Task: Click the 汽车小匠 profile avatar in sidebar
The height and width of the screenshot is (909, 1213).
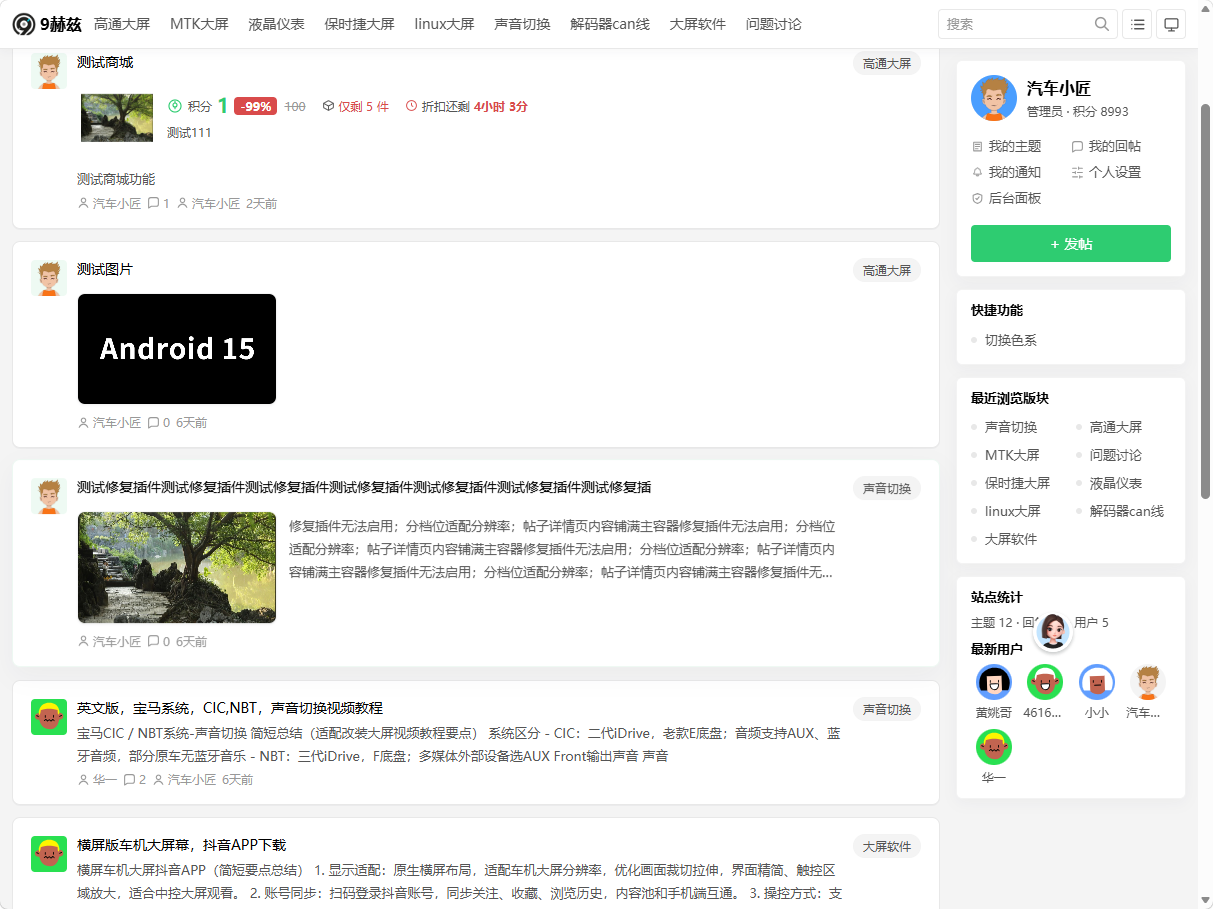Action: pyautogui.click(x=994, y=98)
